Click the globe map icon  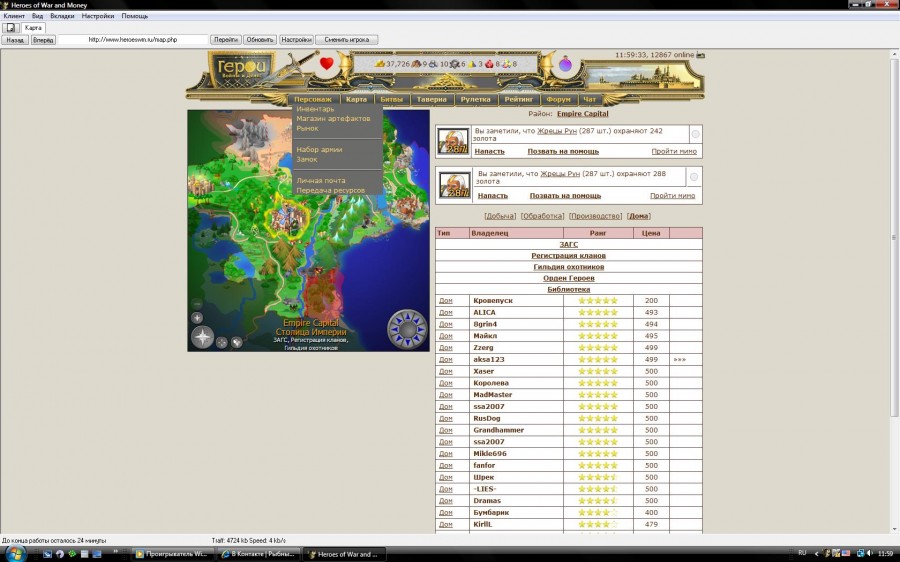point(236,343)
